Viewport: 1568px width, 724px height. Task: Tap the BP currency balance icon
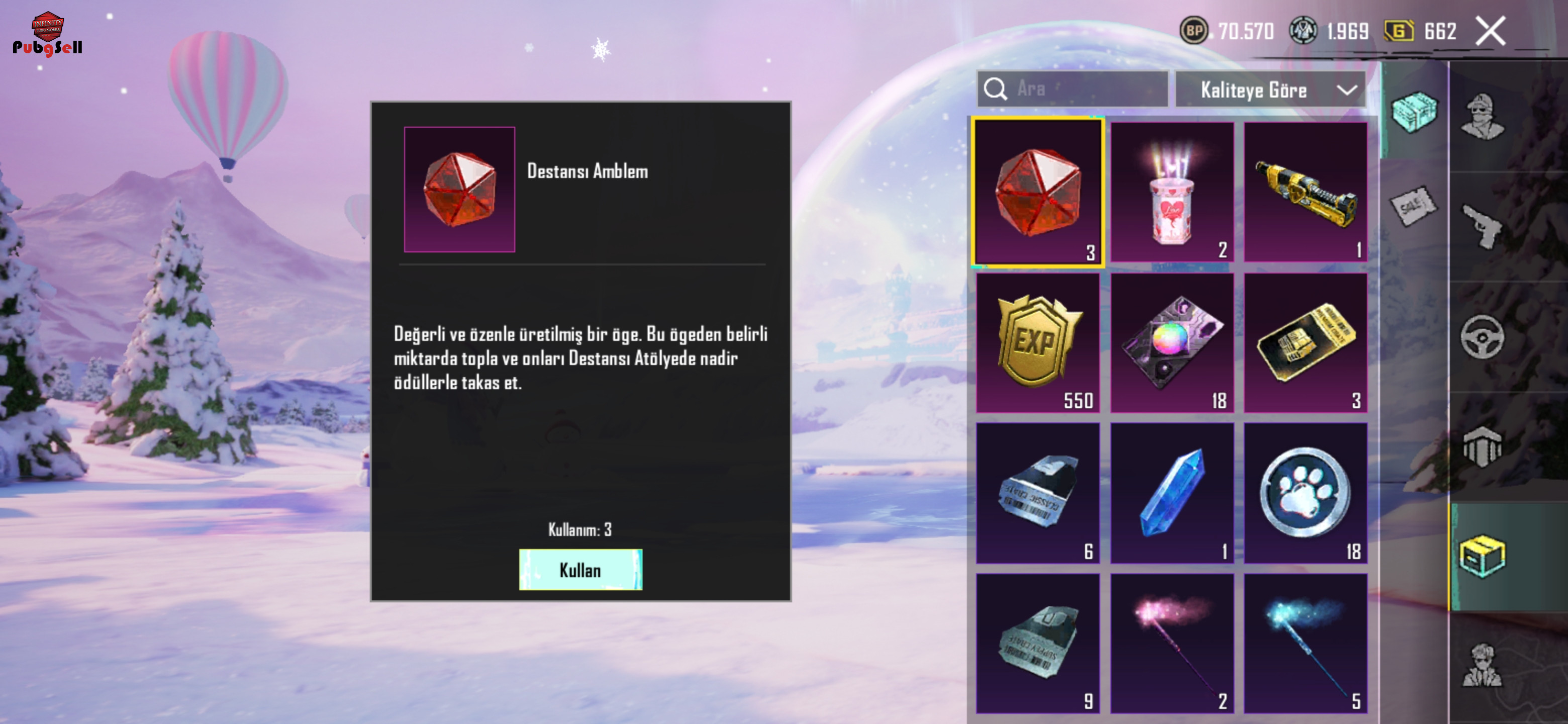pyautogui.click(x=1194, y=31)
